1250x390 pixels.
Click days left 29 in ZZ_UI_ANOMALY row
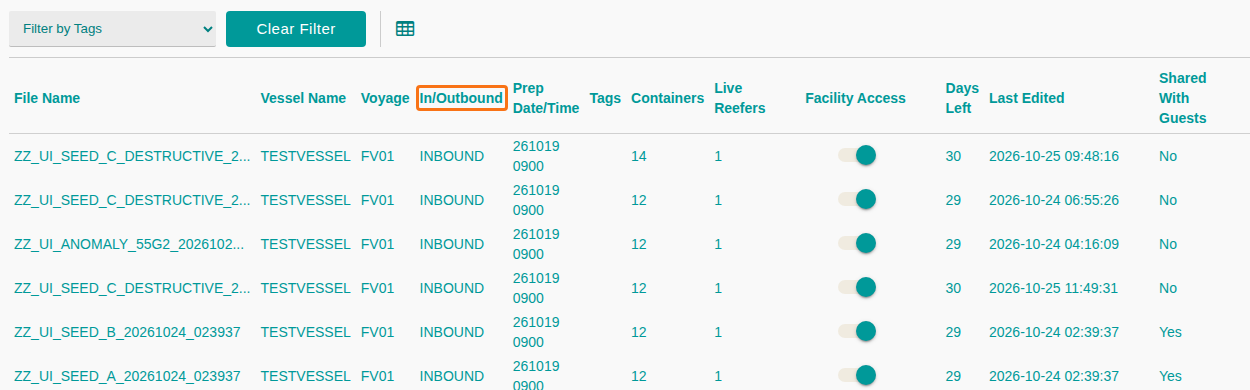[953, 244]
